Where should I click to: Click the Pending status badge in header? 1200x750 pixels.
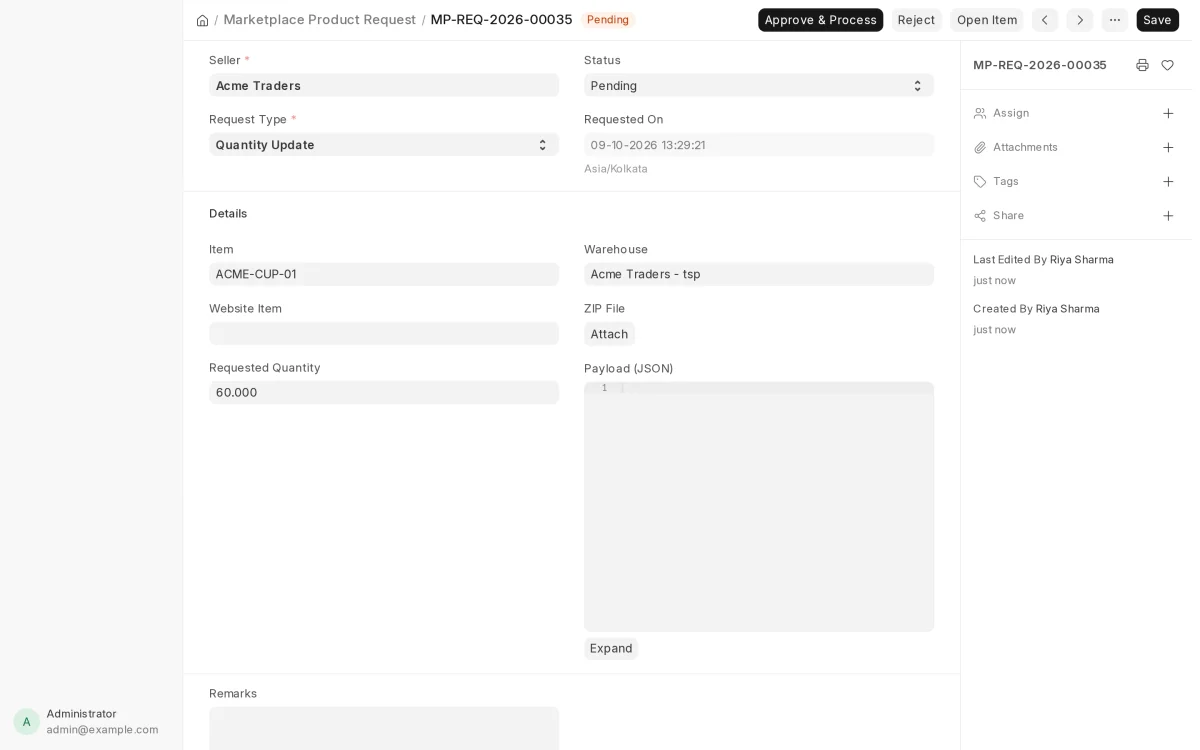(x=608, y=20)
